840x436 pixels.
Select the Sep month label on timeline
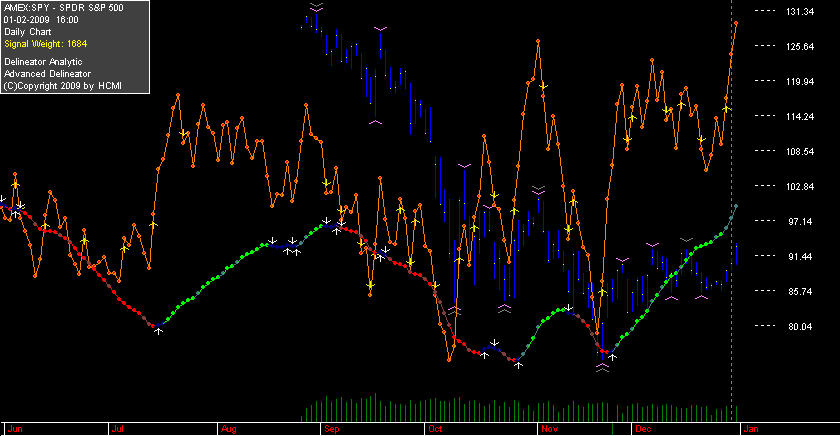pyautogui.click(x=332, y=429)
